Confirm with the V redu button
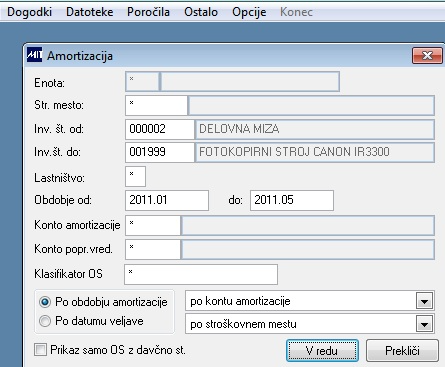445x367 pixels. pyautogui.click(x=322, y=351)
